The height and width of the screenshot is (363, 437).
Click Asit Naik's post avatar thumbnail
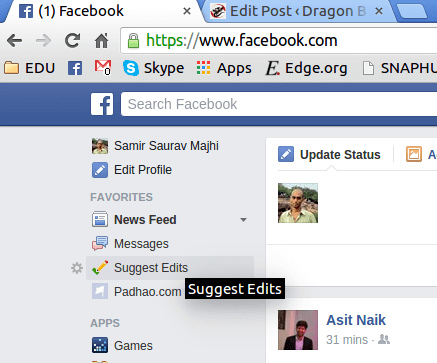298,330
